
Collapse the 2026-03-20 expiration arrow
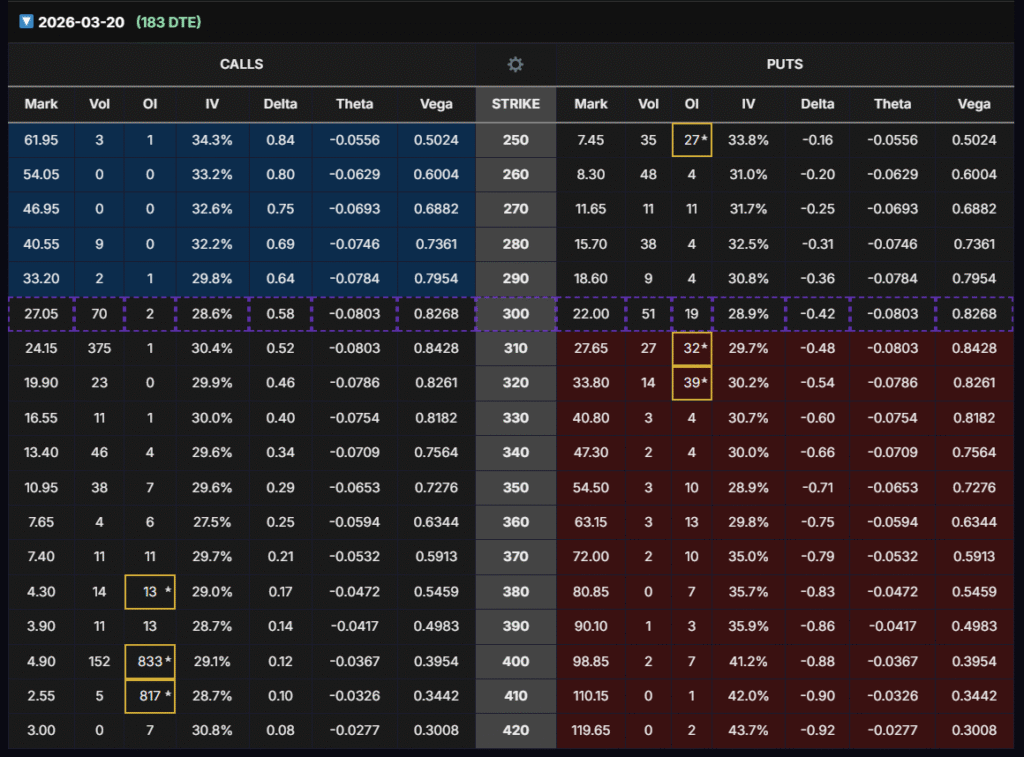click(x=26, y=21)
